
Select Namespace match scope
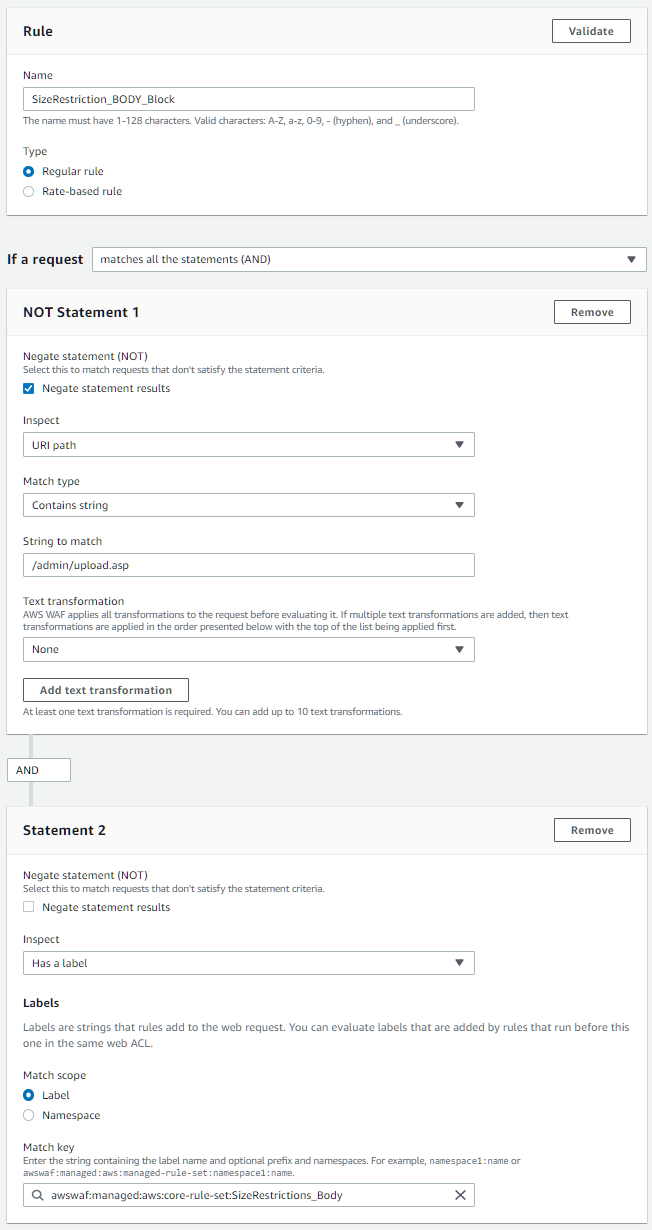[28, 1115]
